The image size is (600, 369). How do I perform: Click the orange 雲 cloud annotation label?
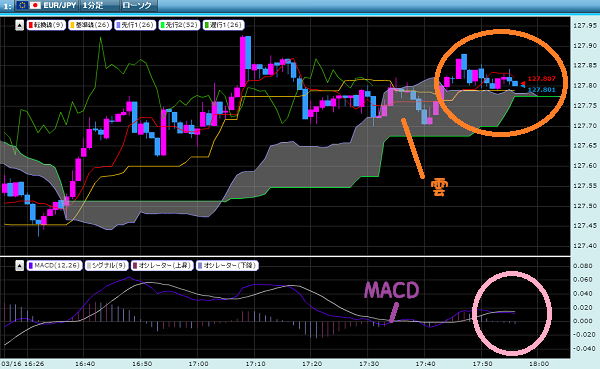pos(439,188)
